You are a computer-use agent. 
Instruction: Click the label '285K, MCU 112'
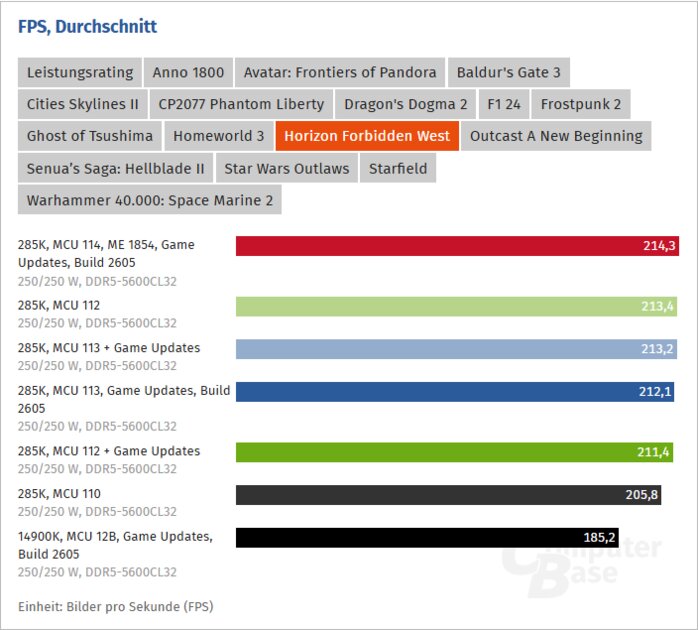pos(59,305)
